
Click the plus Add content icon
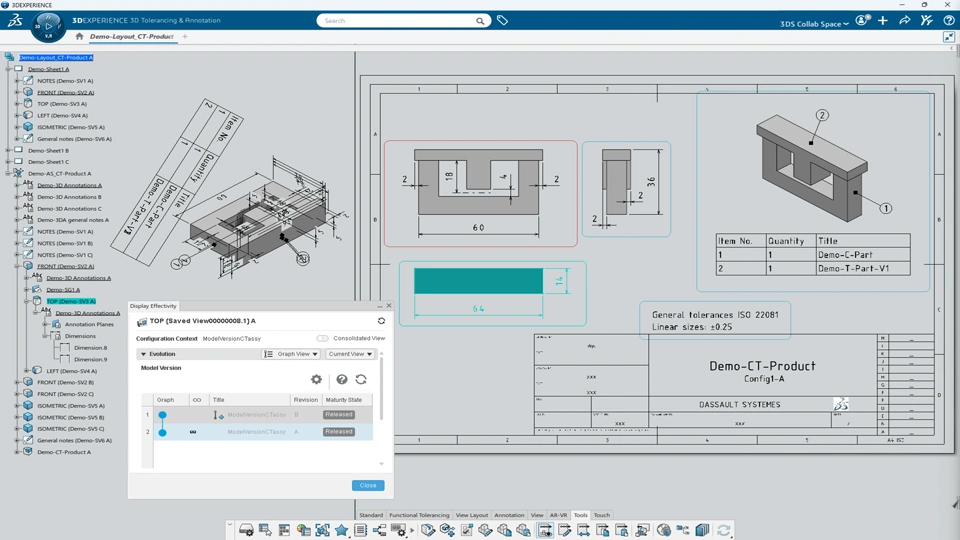click(883, 20)
